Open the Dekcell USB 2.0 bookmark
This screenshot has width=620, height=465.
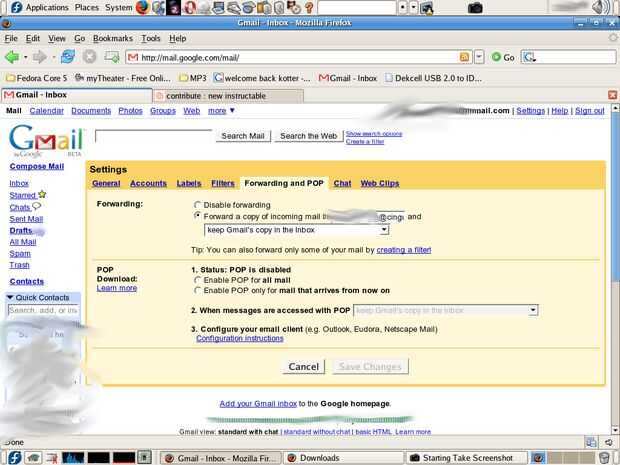[433, 78]
